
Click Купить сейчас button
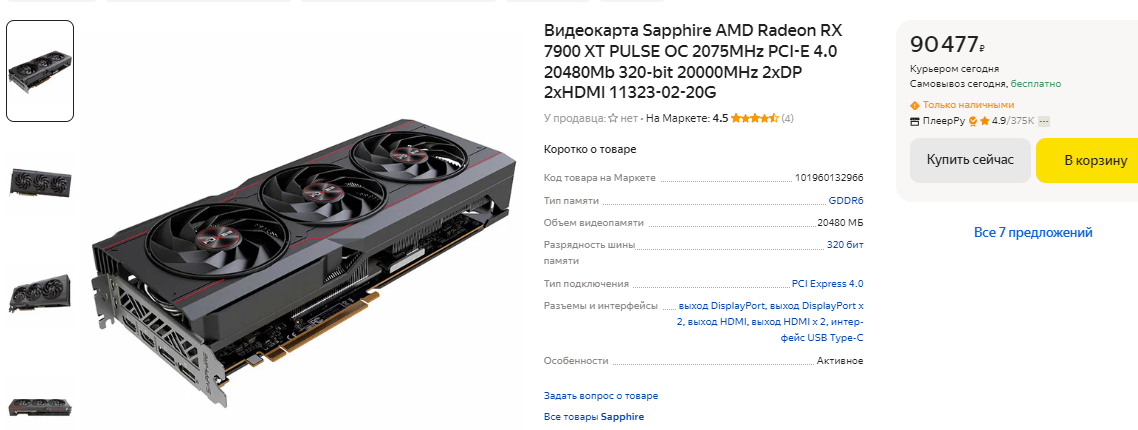(970, 160)
